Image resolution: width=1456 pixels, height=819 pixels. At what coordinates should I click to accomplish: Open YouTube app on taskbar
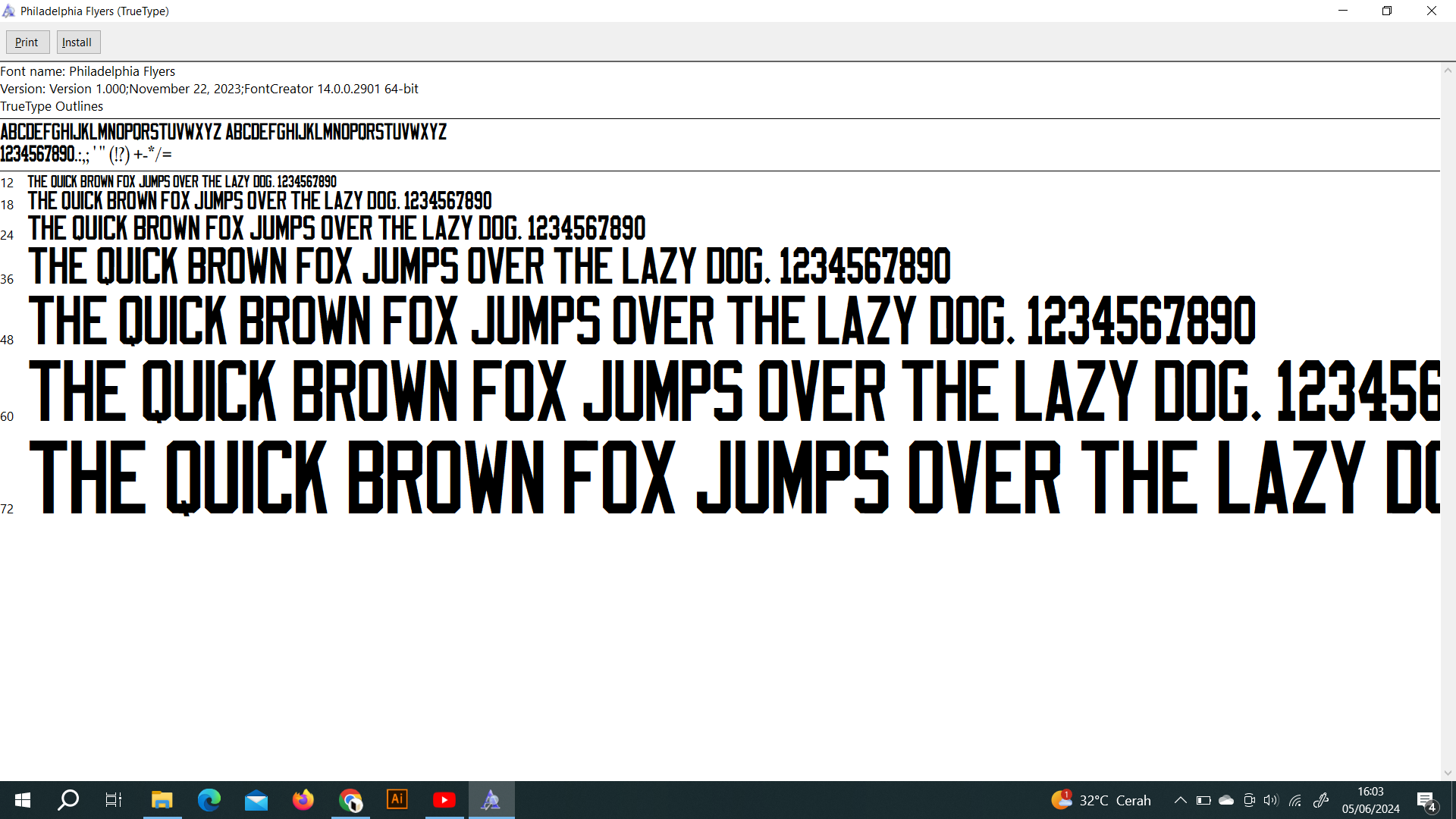coord(444,800)
